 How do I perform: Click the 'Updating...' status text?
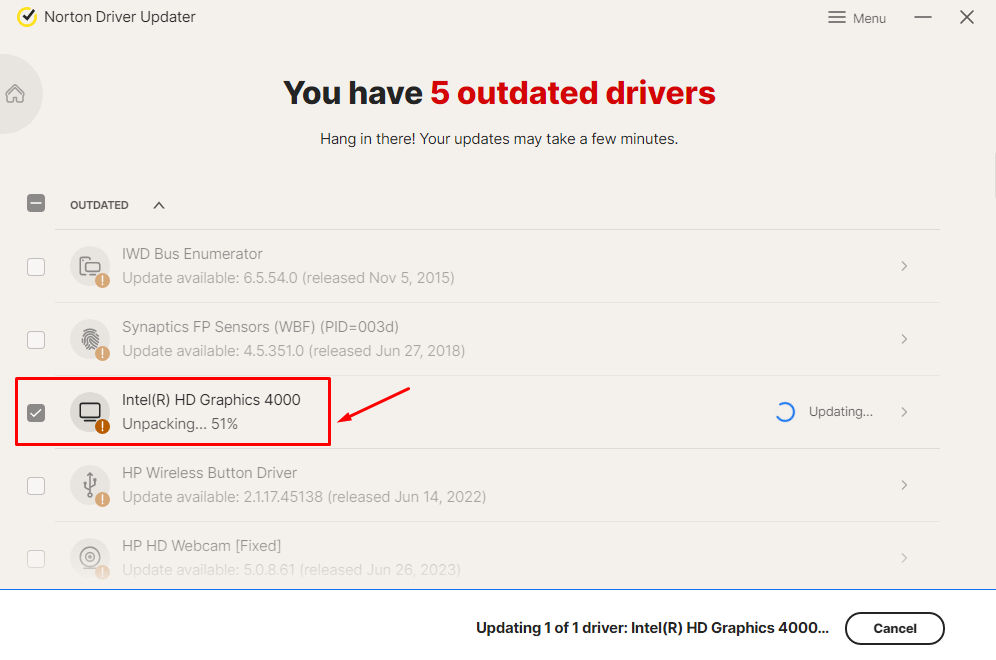pos(840,412)
